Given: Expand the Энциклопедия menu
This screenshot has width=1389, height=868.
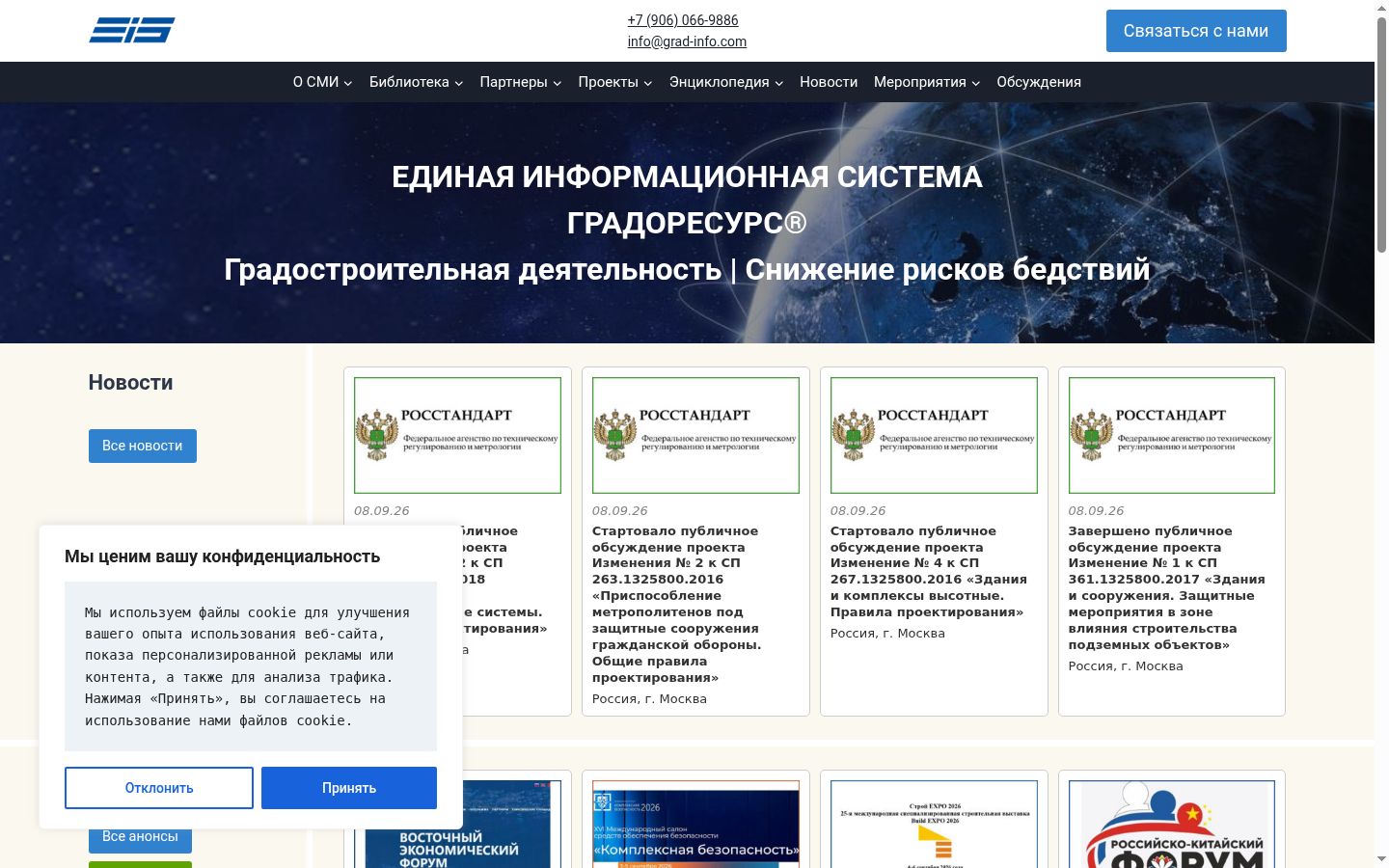Looking at the screenshot, I should click(x=726, y=82).
